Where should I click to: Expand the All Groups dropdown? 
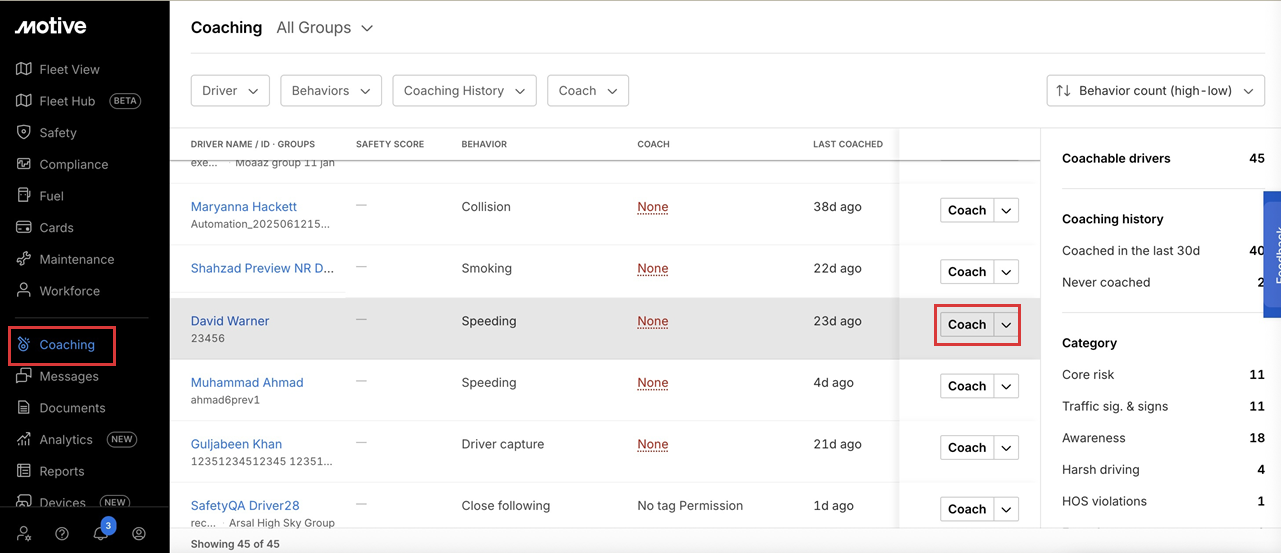(x=324, y=28)
